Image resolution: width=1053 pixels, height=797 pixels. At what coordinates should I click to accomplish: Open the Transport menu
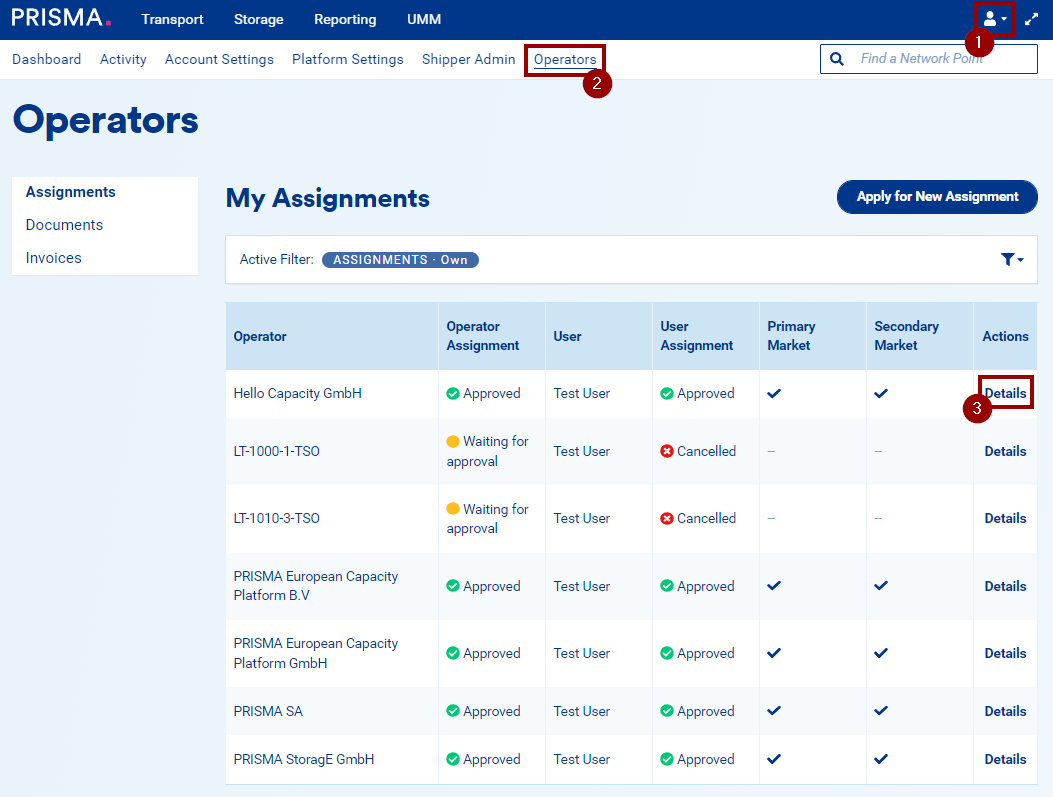[172, 19]
